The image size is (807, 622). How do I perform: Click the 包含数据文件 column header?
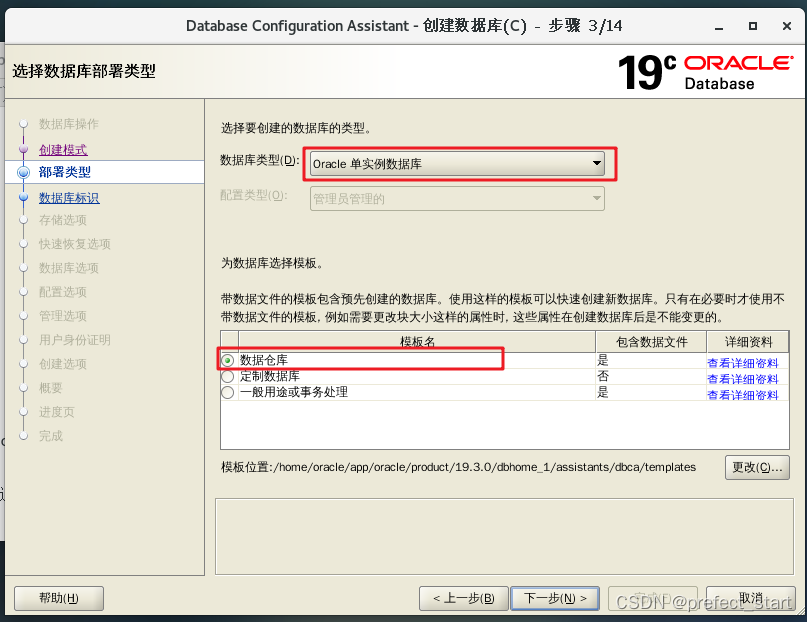(652, 342)
